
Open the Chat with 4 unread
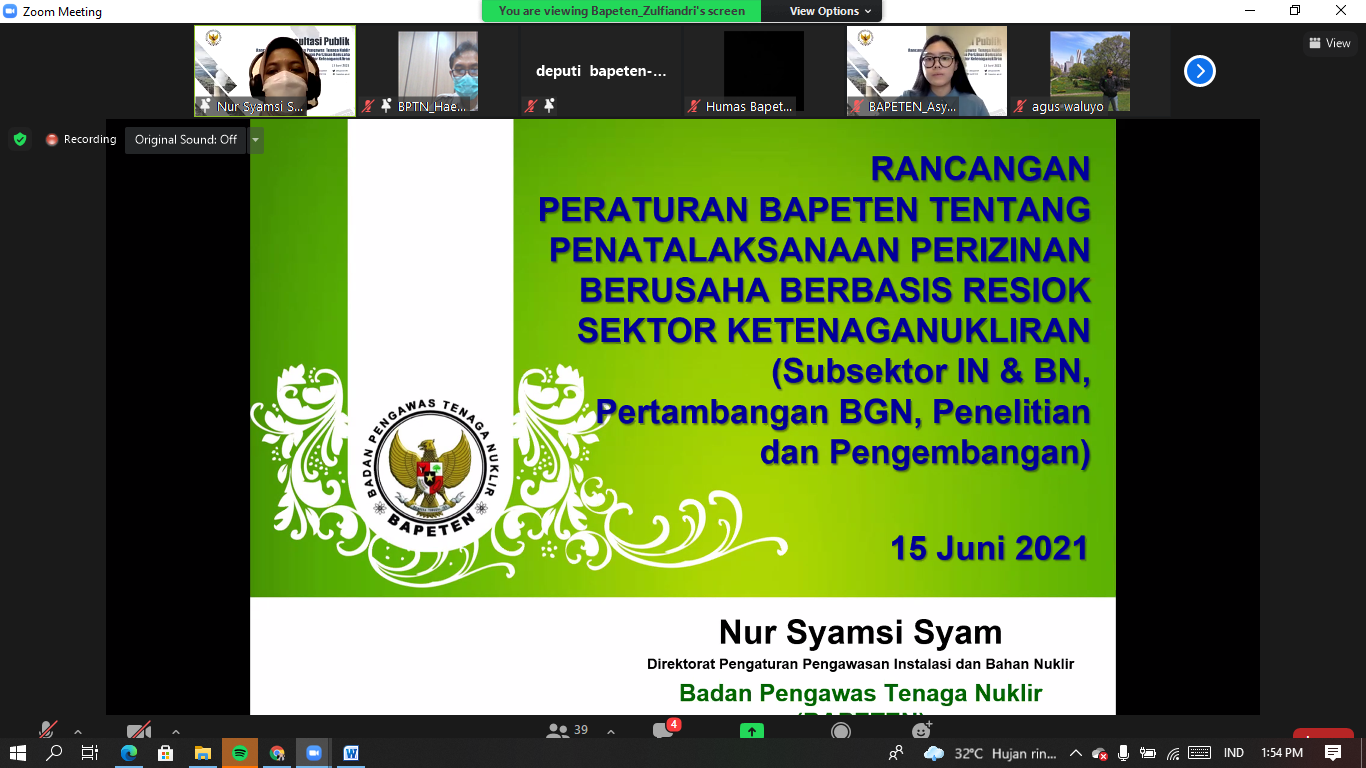(665, 730)
